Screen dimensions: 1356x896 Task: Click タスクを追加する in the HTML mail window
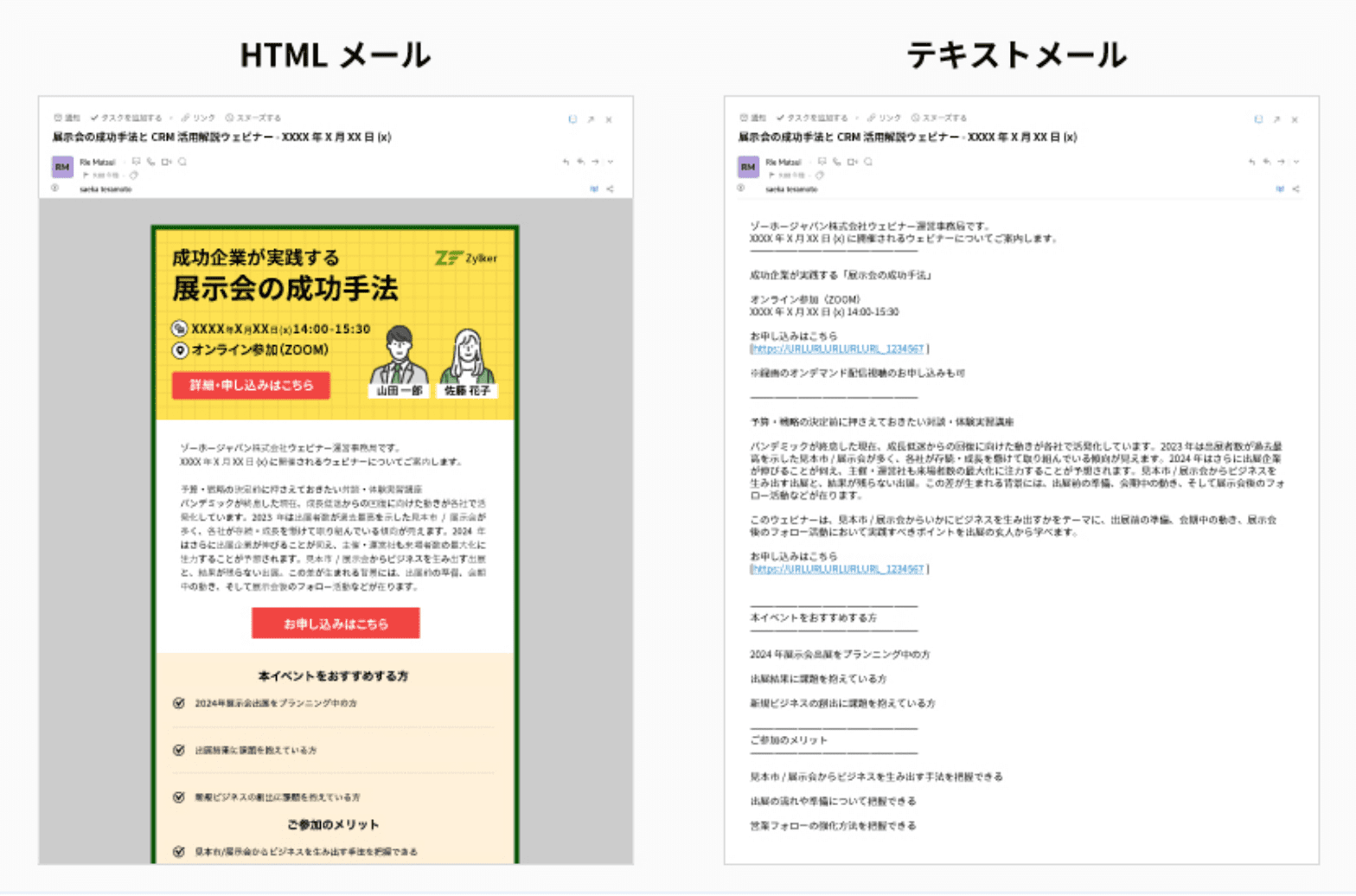pyautogui.click(x=126, y=118)
